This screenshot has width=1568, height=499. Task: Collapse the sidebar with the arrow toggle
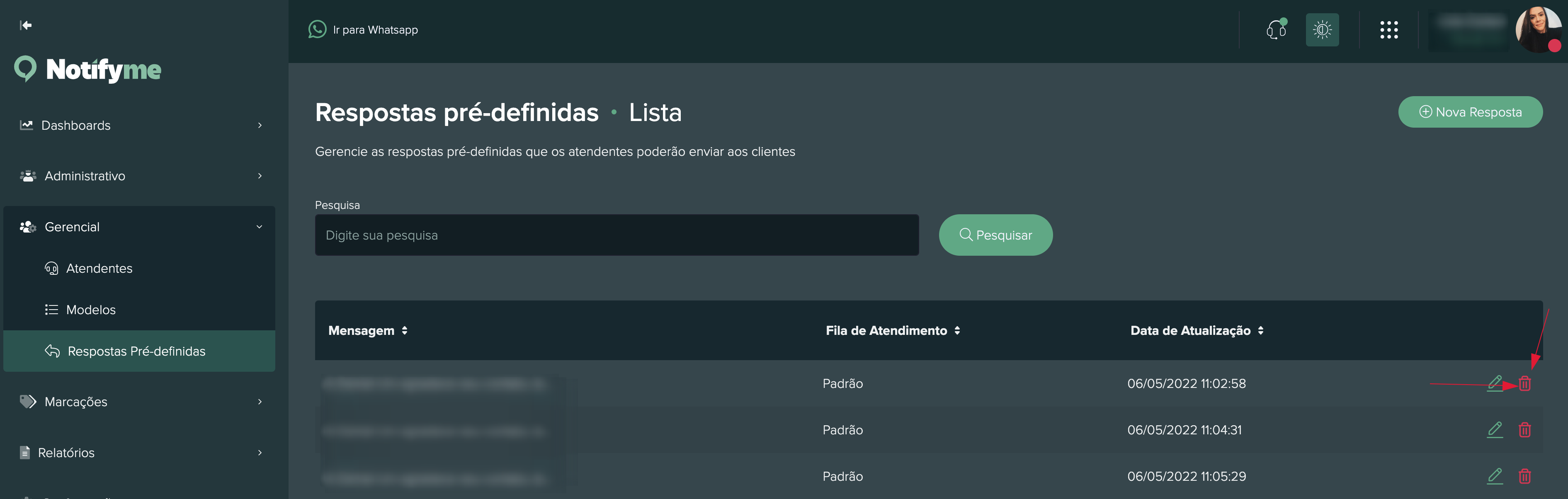click(x=26, y=26)
